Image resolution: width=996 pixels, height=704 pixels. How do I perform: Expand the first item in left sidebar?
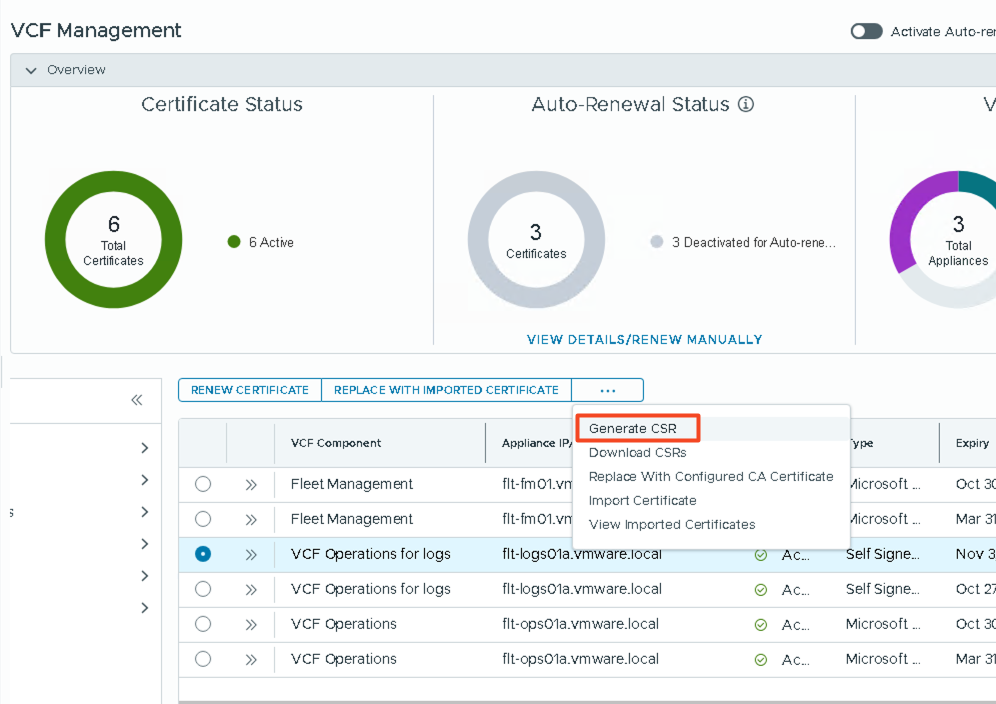[145, 448]
